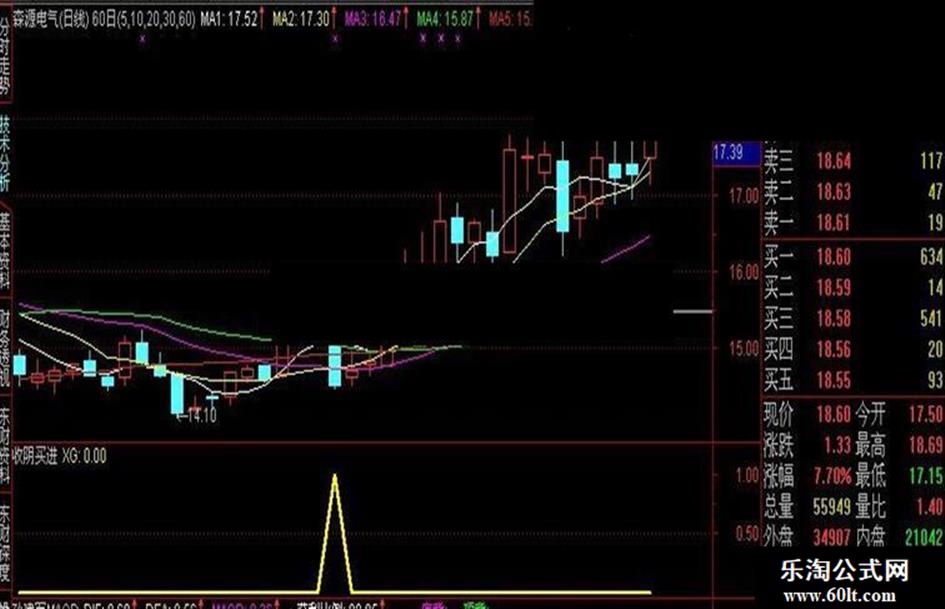Click the 外盘 value 34907
Screen dimensions: 945x609
point(832,537)
